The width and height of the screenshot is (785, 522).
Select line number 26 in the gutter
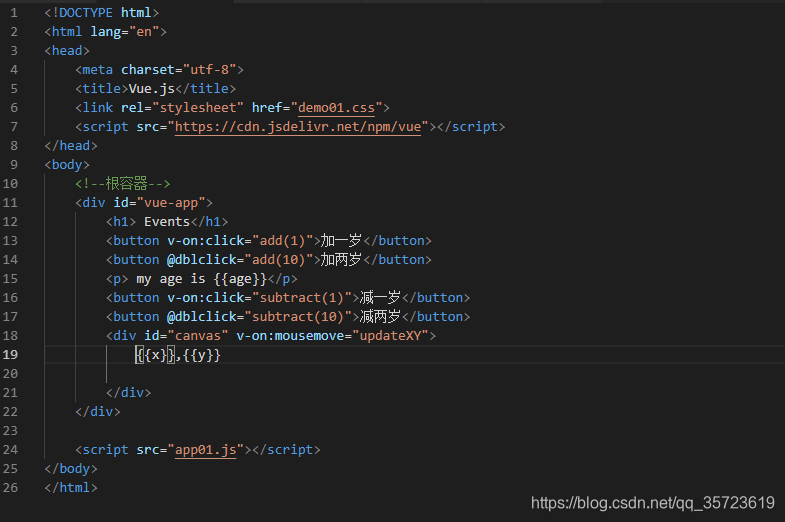click(10, 487)
